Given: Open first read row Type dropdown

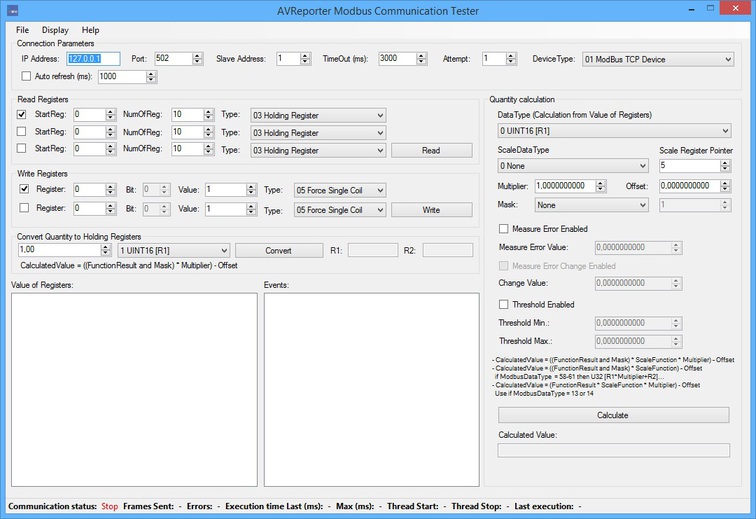Looking at the screenshot, I should [x=318, y=115].
